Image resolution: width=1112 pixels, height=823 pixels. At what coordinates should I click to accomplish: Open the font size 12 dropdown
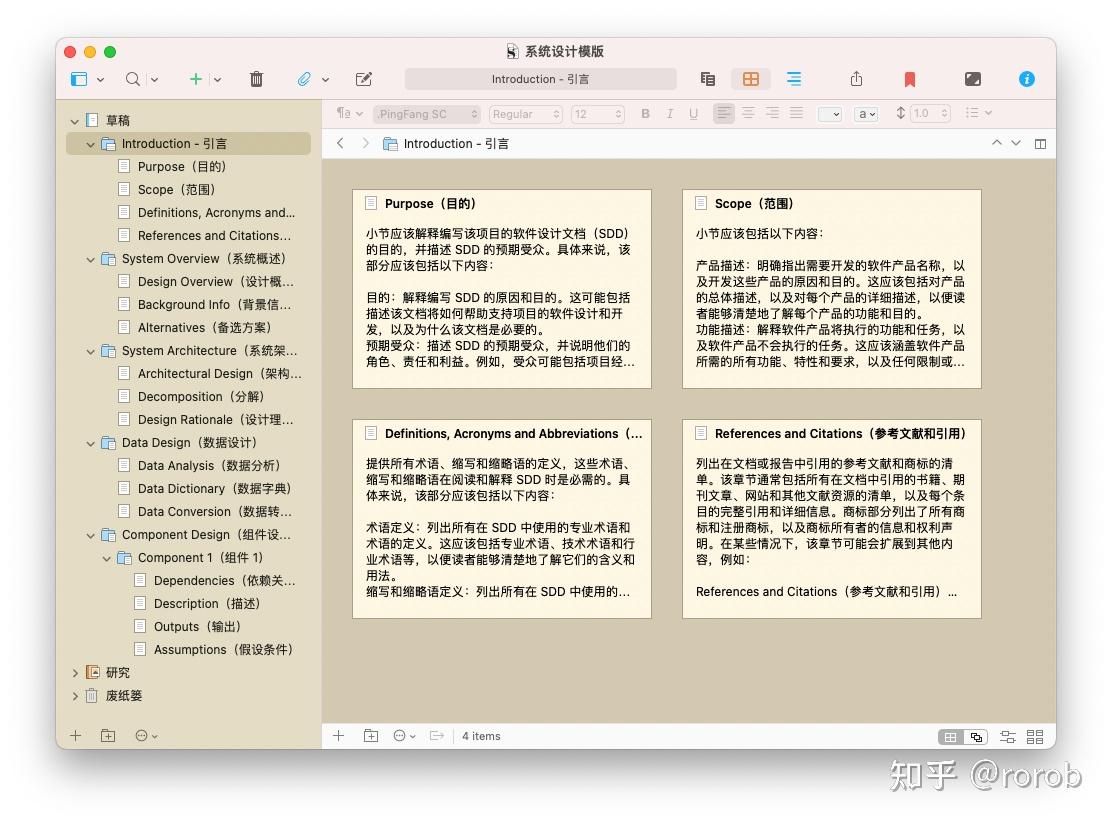coord(598,114)
